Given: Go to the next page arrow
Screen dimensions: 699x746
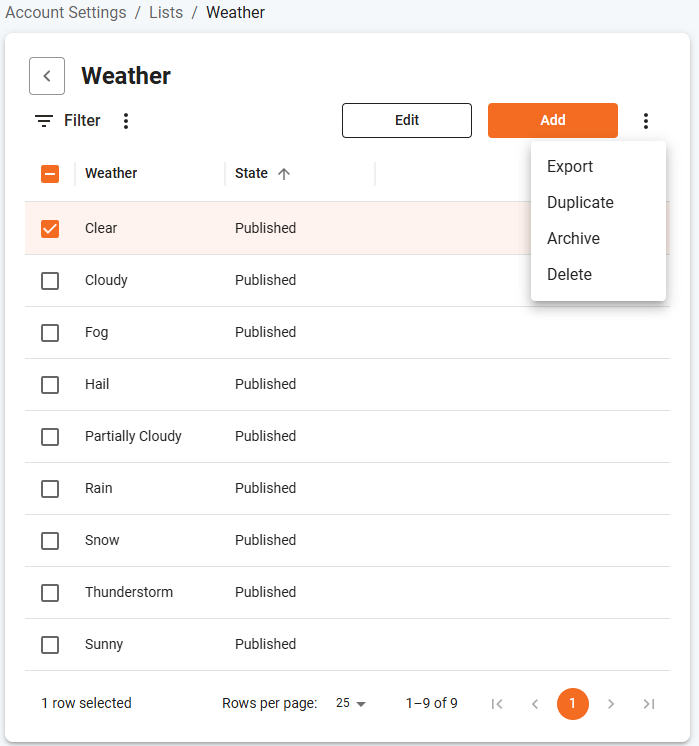Looking at the screenshot, I should point(611,704).
